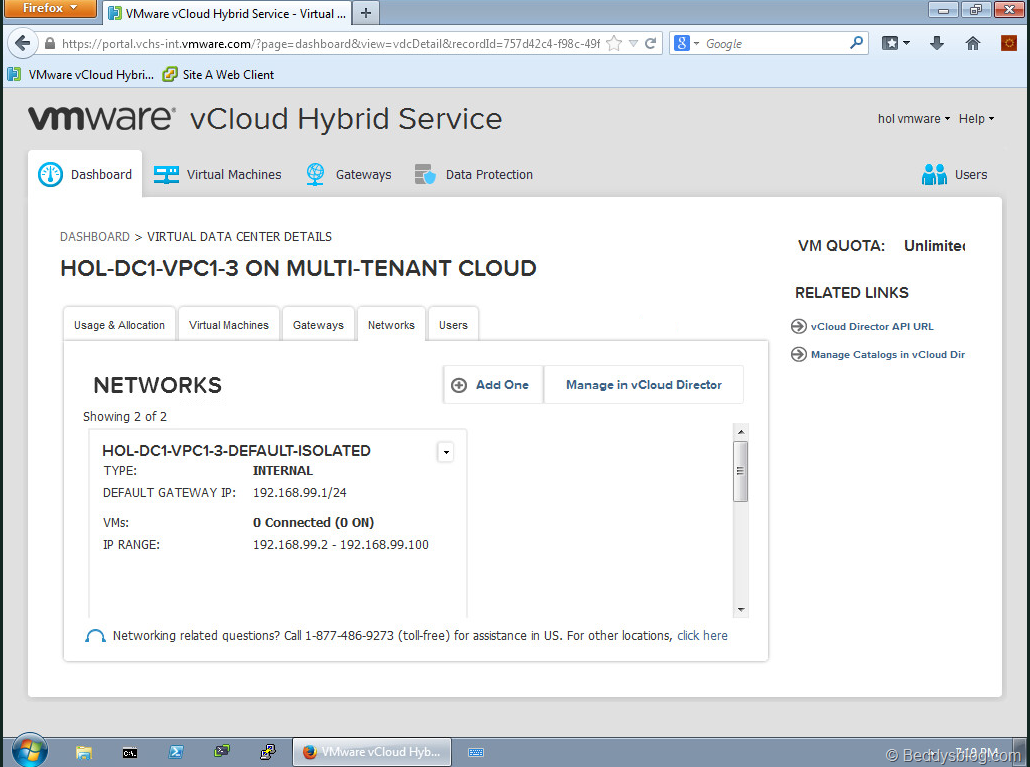Screen dimensions: 1030x767
Task: Open the Site A Web Client bookmark
Action: tap(219, 75)
